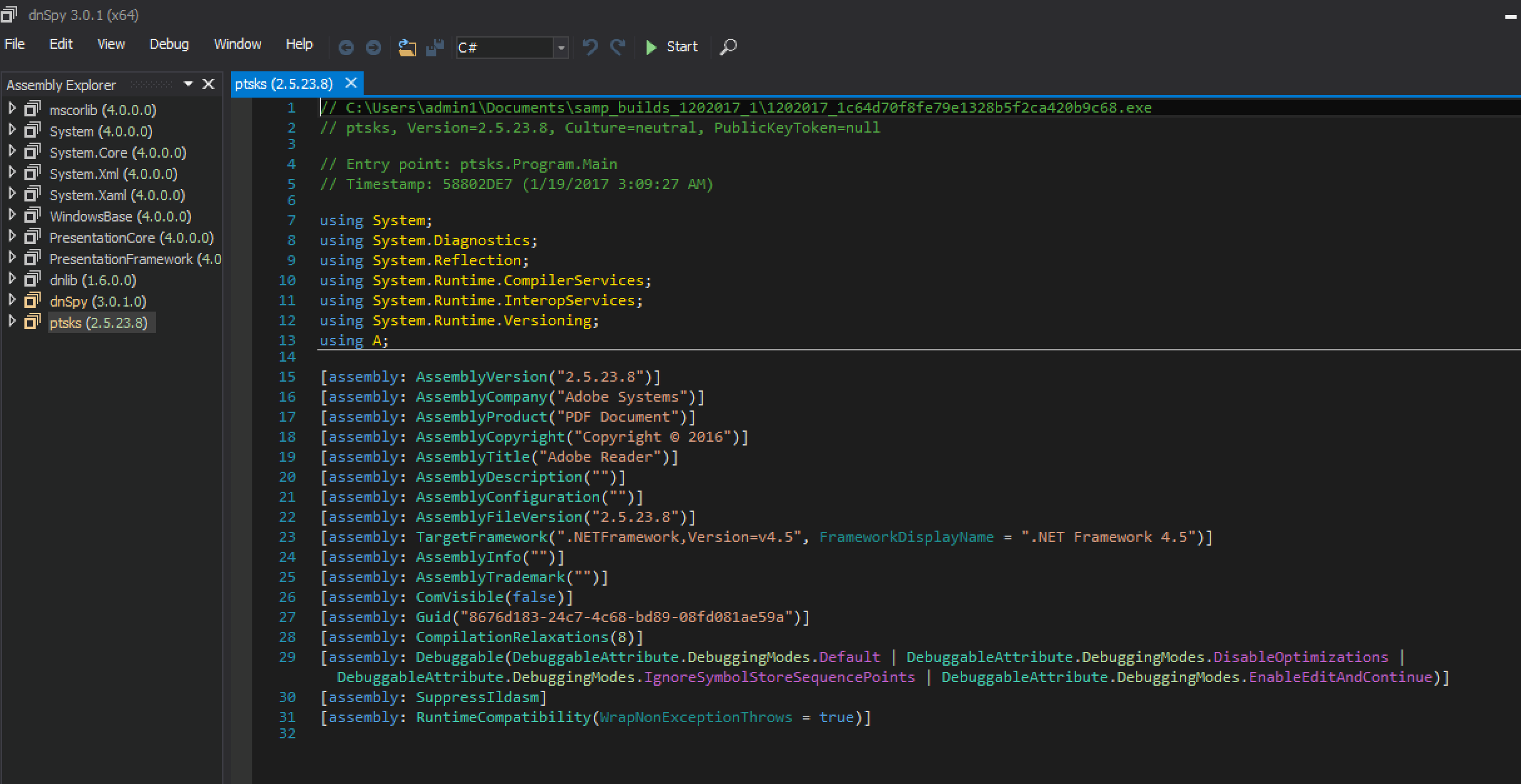Click System.Reflection namespace in using line
The width and height of the screenshot is (1521, 784).
pyautogui.click(x=447, y=260)
